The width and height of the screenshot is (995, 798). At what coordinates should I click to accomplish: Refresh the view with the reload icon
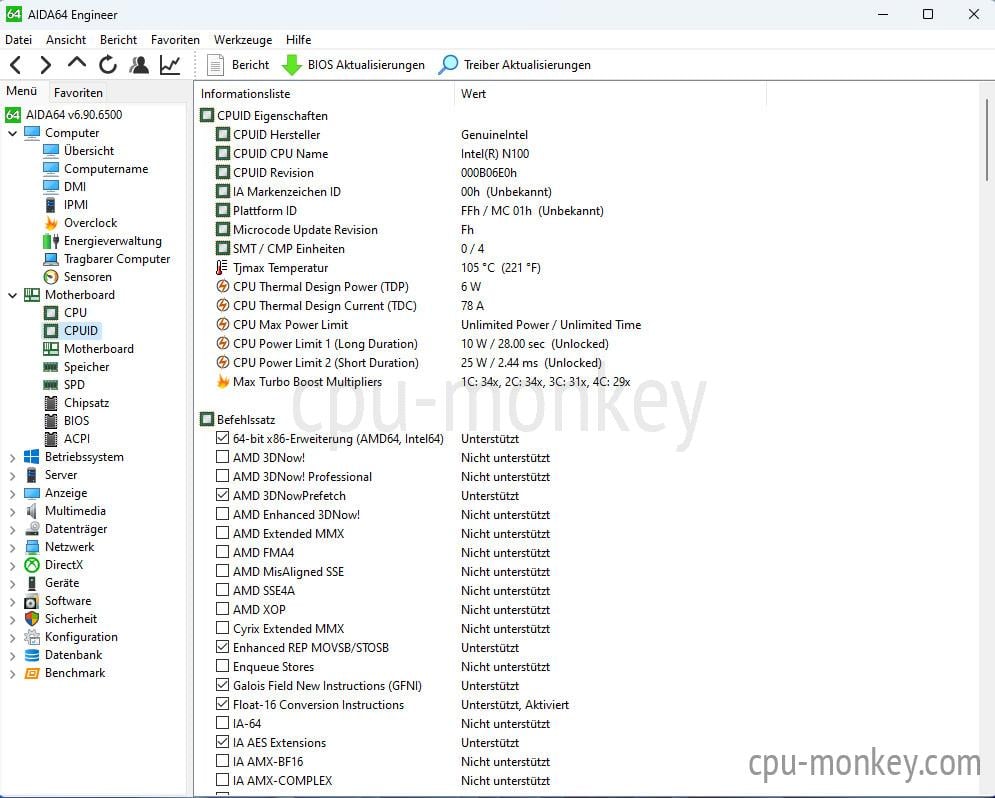tap(108, 65)
